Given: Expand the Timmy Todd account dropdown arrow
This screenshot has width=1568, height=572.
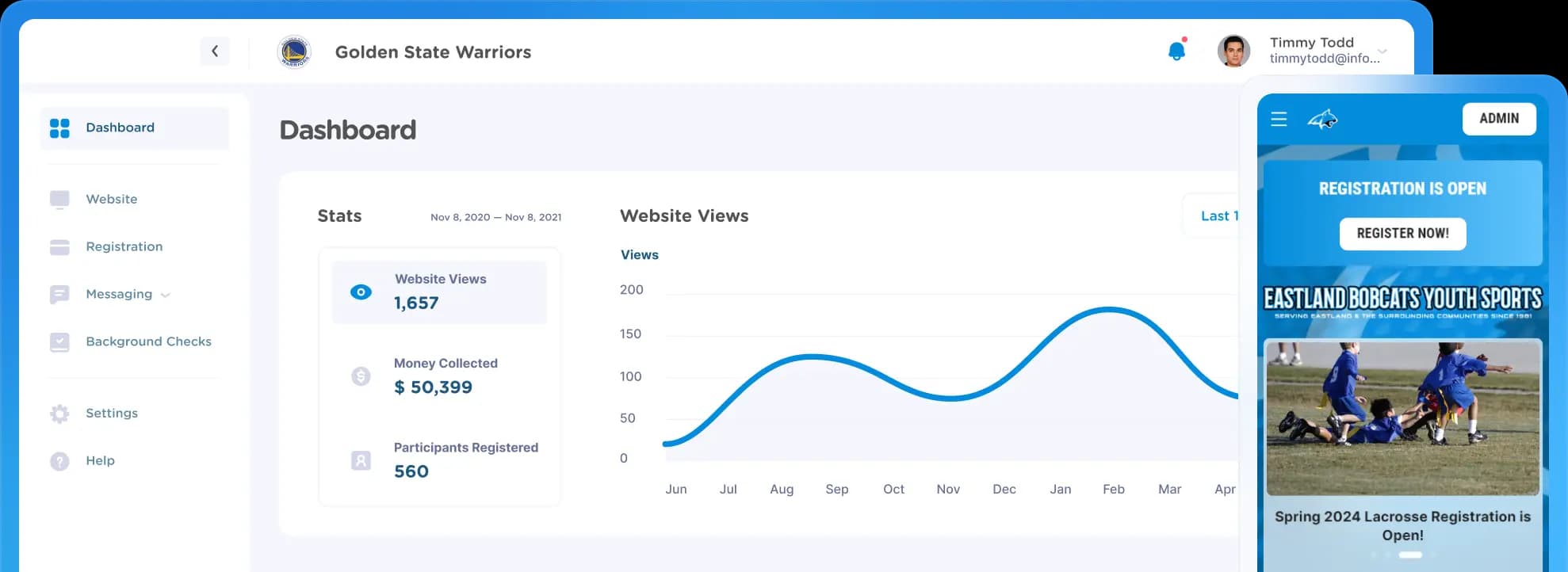Looking at the screenshot, I should [1383, 51].
